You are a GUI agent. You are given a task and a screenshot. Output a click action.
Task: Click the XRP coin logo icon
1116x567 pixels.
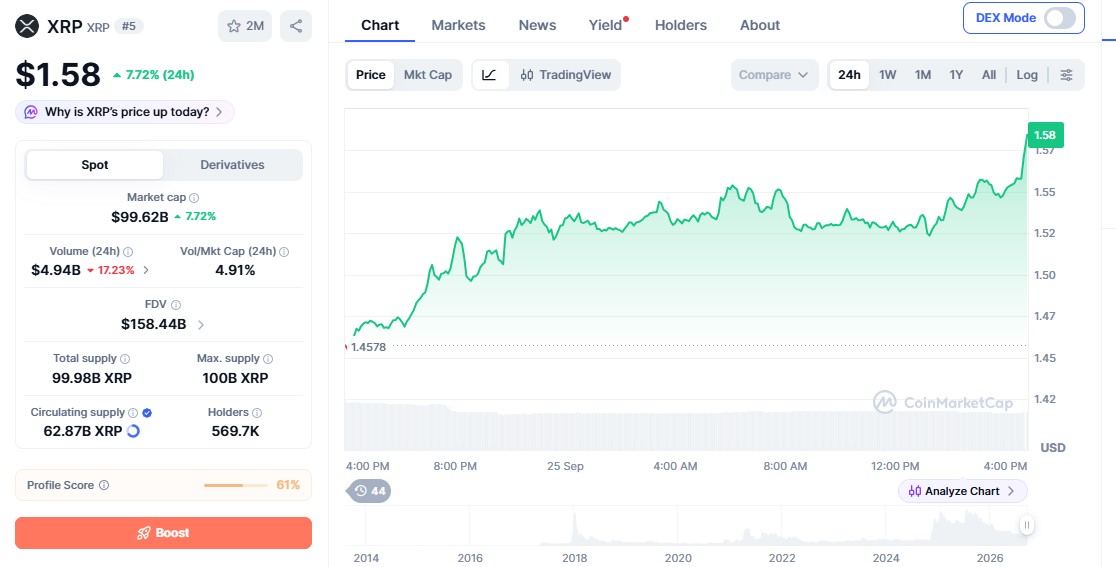(x=27, y=26)
